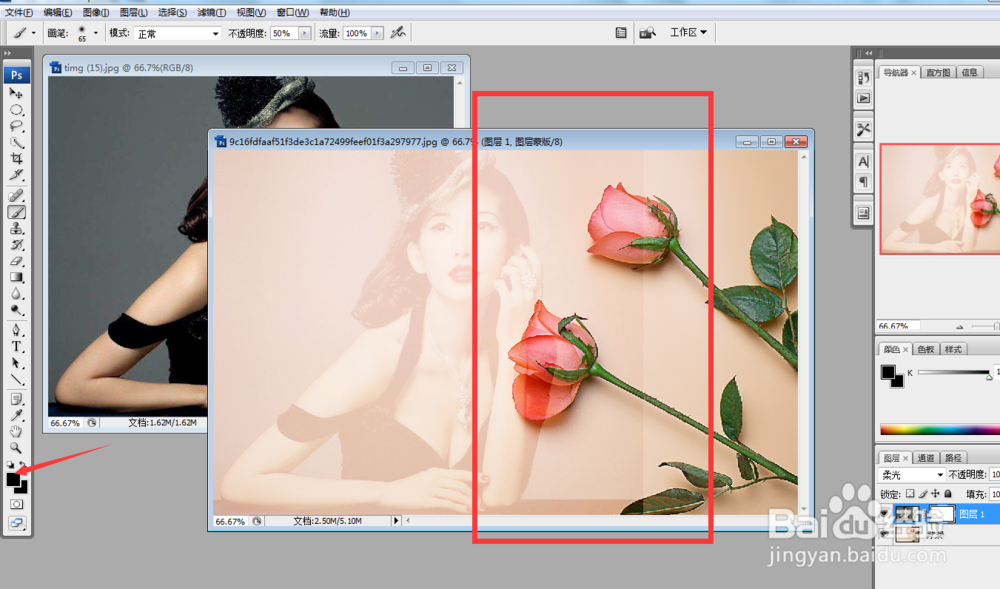The image size is (1000, 589).
Task: Toggle lock image pixels
Action: point(923,493)
